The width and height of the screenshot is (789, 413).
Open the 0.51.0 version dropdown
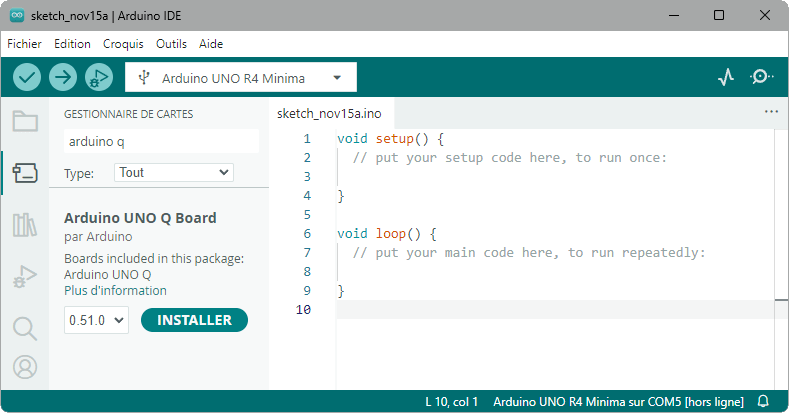point(97,321)
